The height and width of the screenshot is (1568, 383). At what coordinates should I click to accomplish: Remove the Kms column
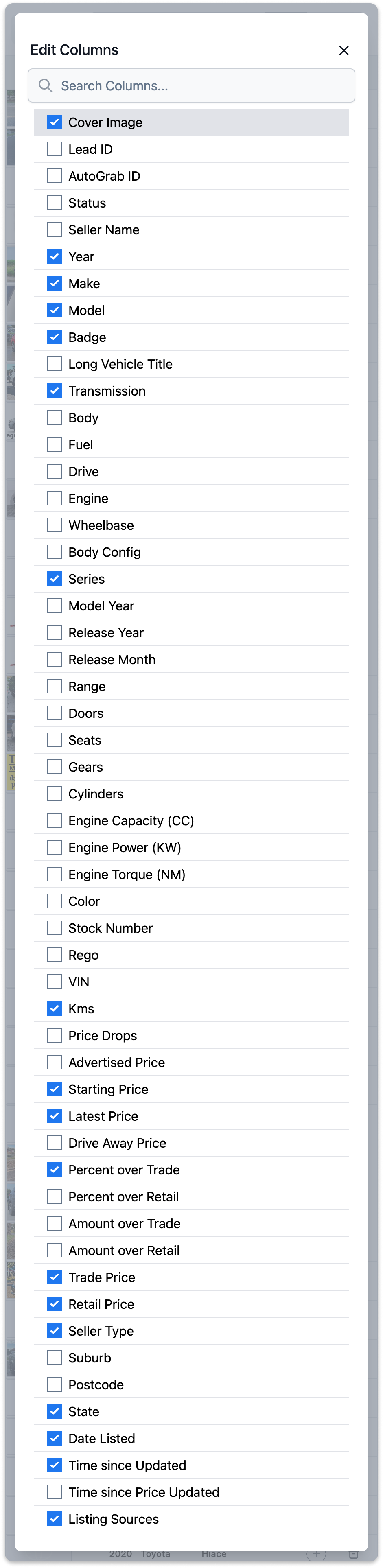(x=55, y=1008)
